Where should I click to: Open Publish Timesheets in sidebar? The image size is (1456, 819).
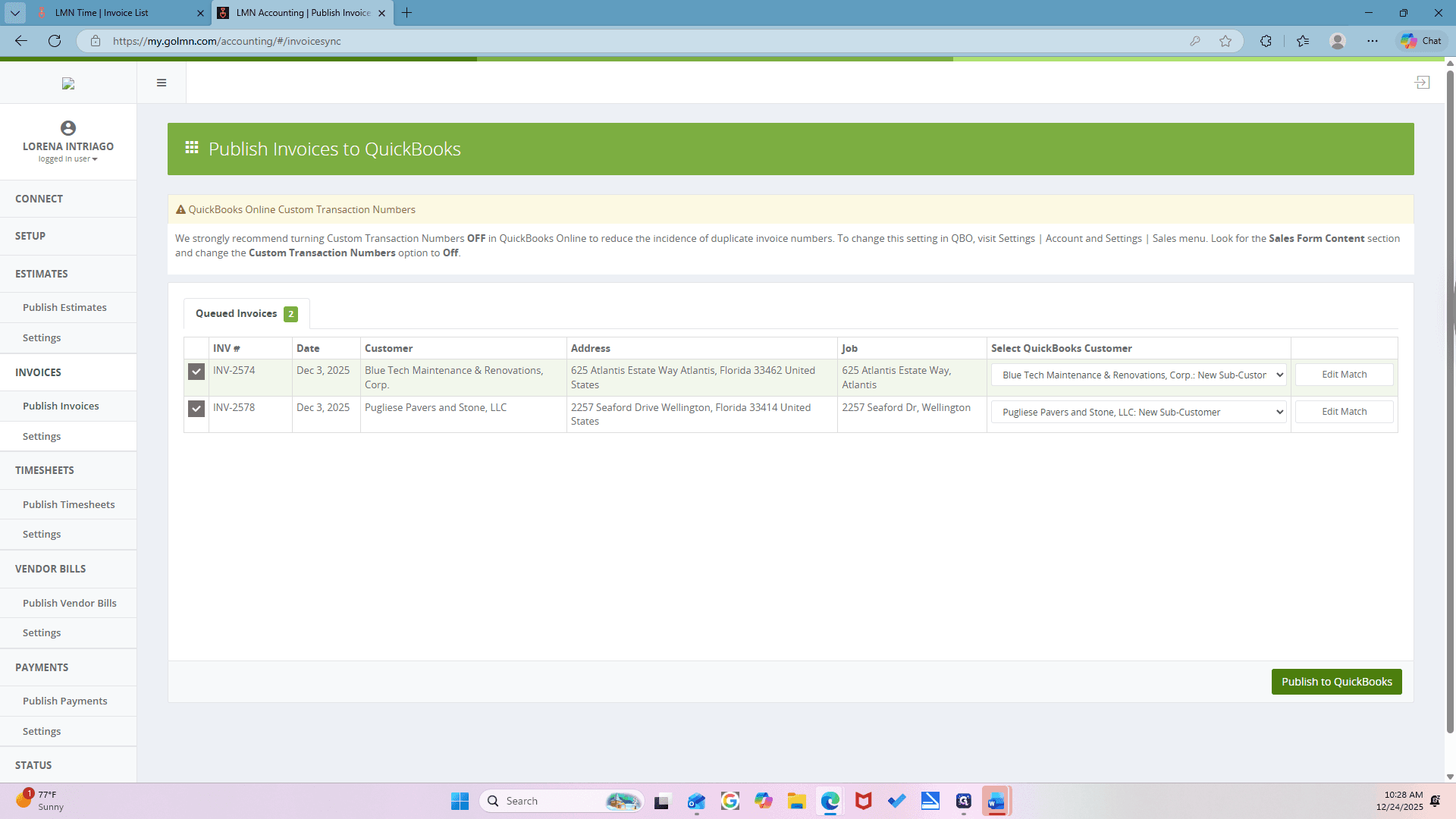pyautogui.click(x=68, y=504)
